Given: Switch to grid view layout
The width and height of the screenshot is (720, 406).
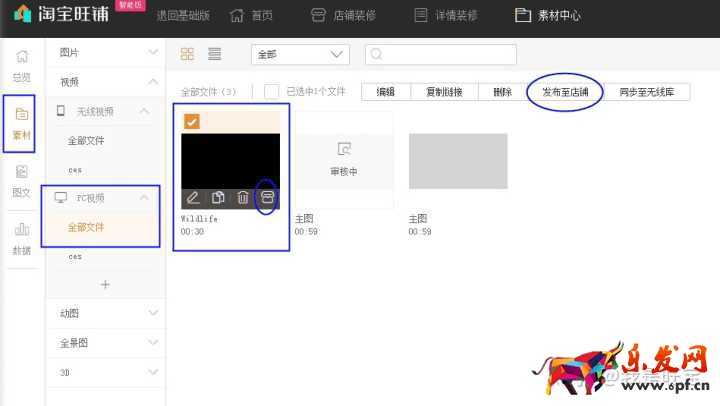Looking at the screenshot, I should (x=188, y=54).
